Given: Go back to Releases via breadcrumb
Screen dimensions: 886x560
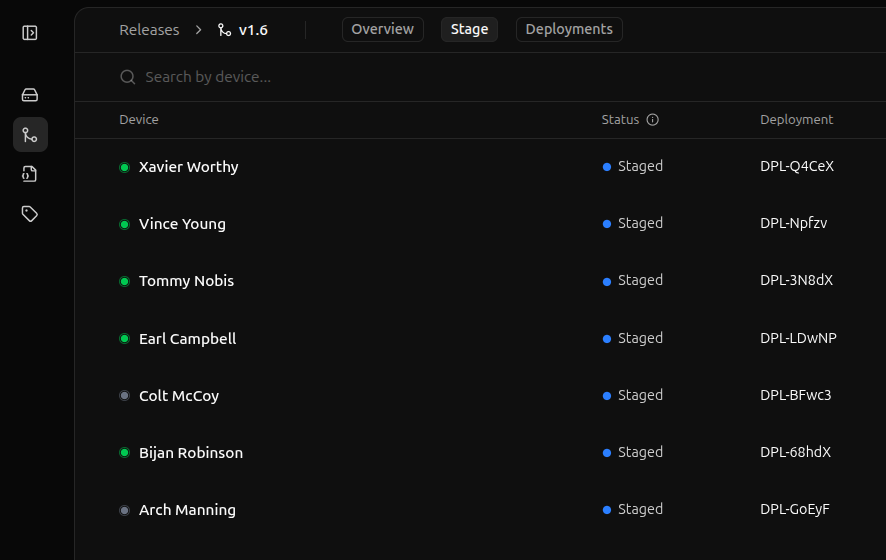Looking at the screenshot, I should click(x=149, y=30).
